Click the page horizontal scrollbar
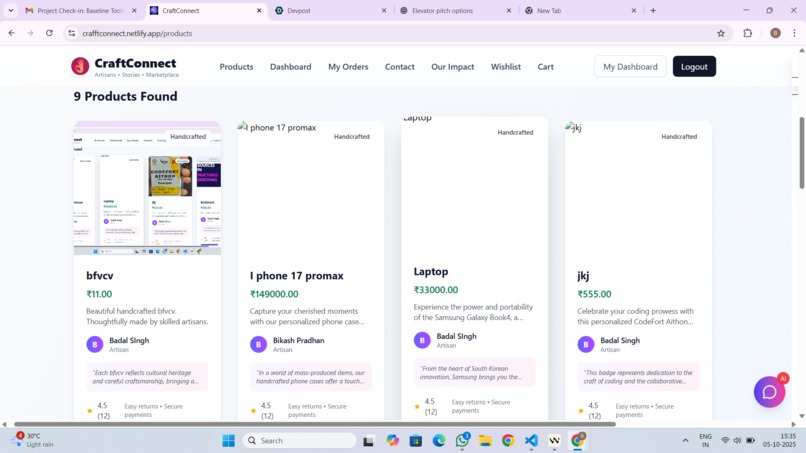 pyautogui.click(x=315, y=424)
